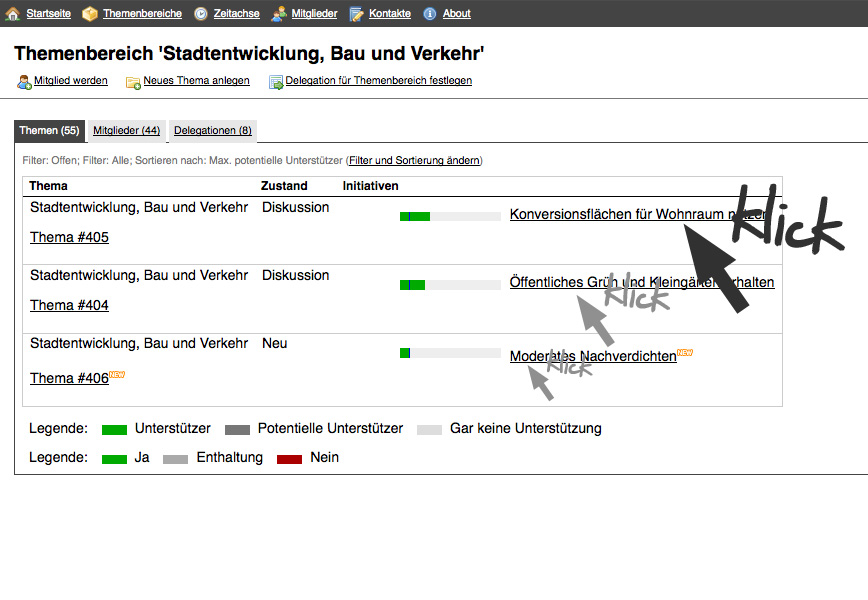Click support bar for Thema #405 initiative

pyautogui.click(x=450, y=216)
